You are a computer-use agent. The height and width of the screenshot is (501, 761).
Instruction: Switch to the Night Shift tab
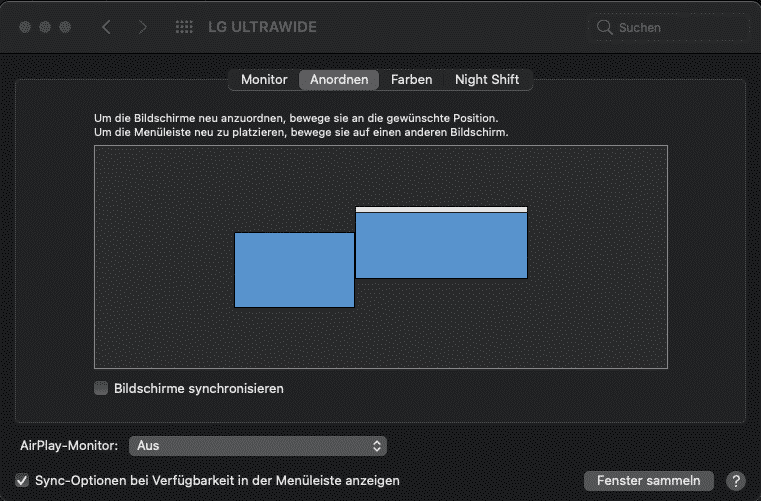pos(487,79)
